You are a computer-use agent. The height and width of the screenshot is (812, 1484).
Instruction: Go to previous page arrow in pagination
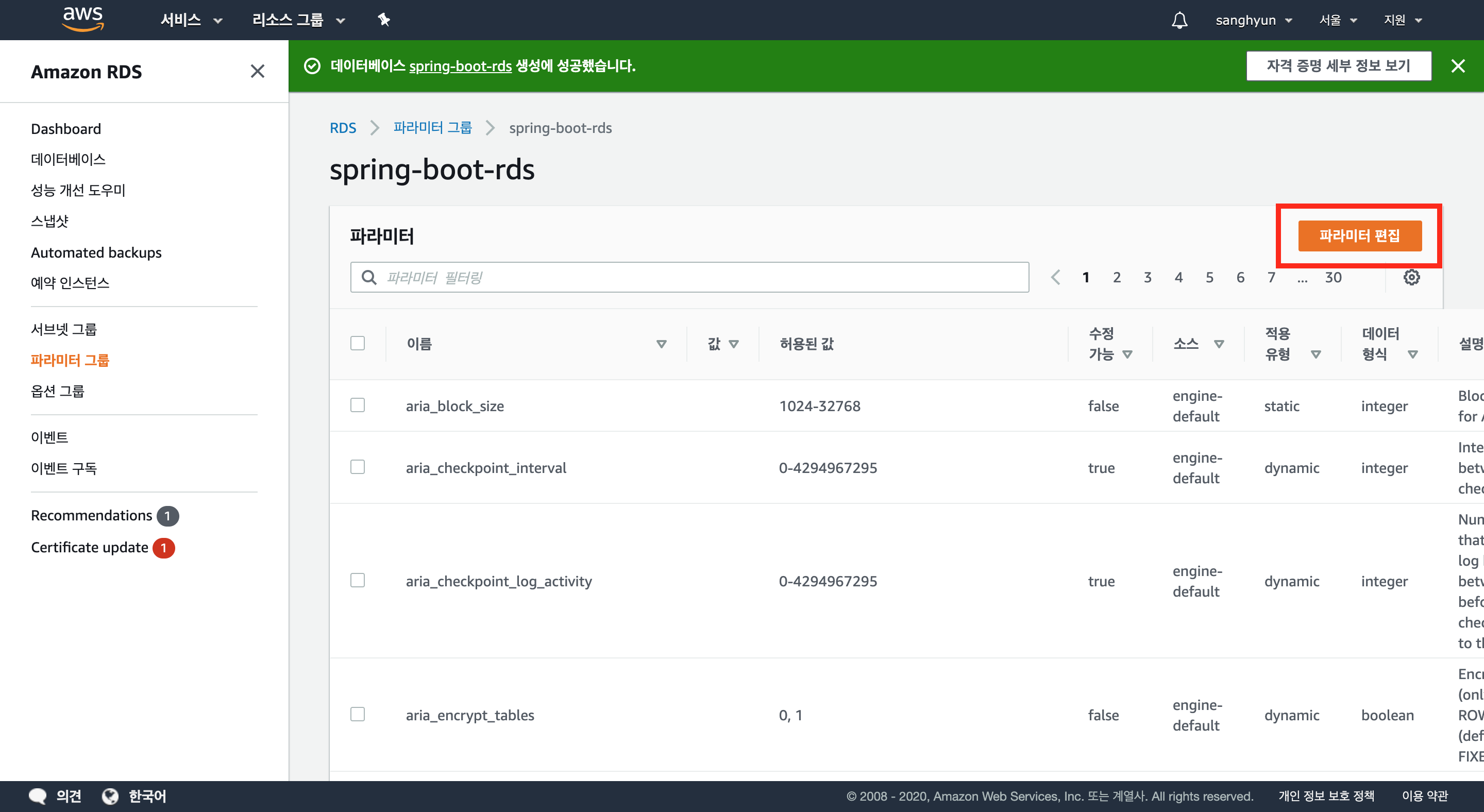coord(1055,278)
